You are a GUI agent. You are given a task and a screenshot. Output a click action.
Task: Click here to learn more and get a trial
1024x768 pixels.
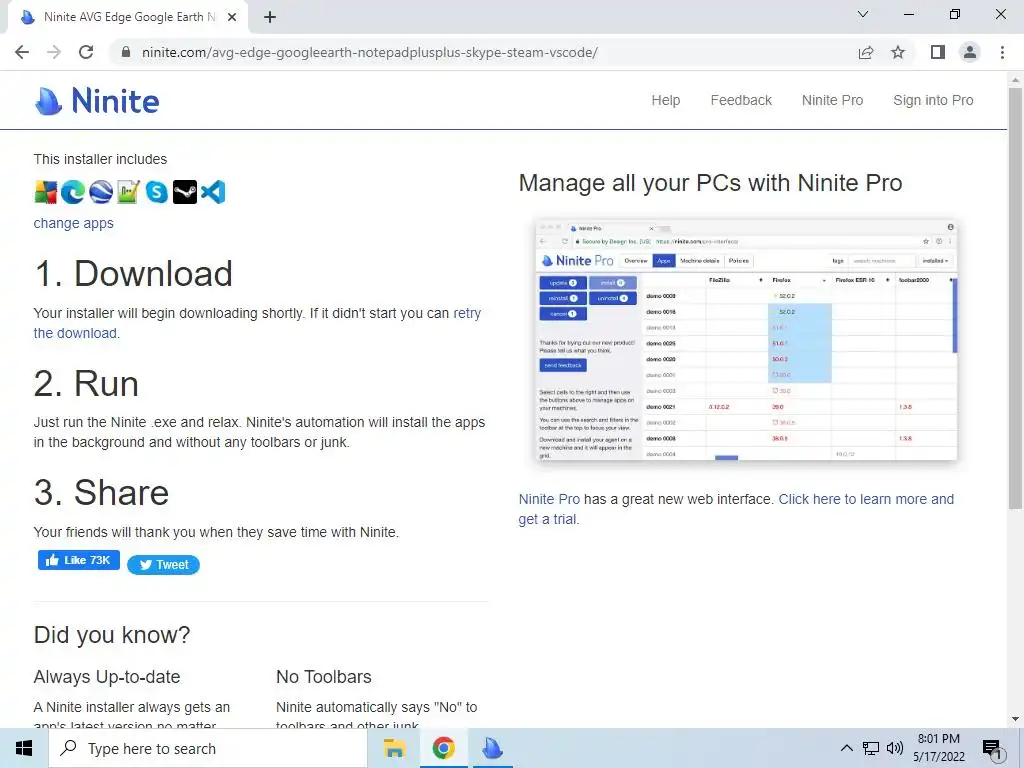[736, 509]
